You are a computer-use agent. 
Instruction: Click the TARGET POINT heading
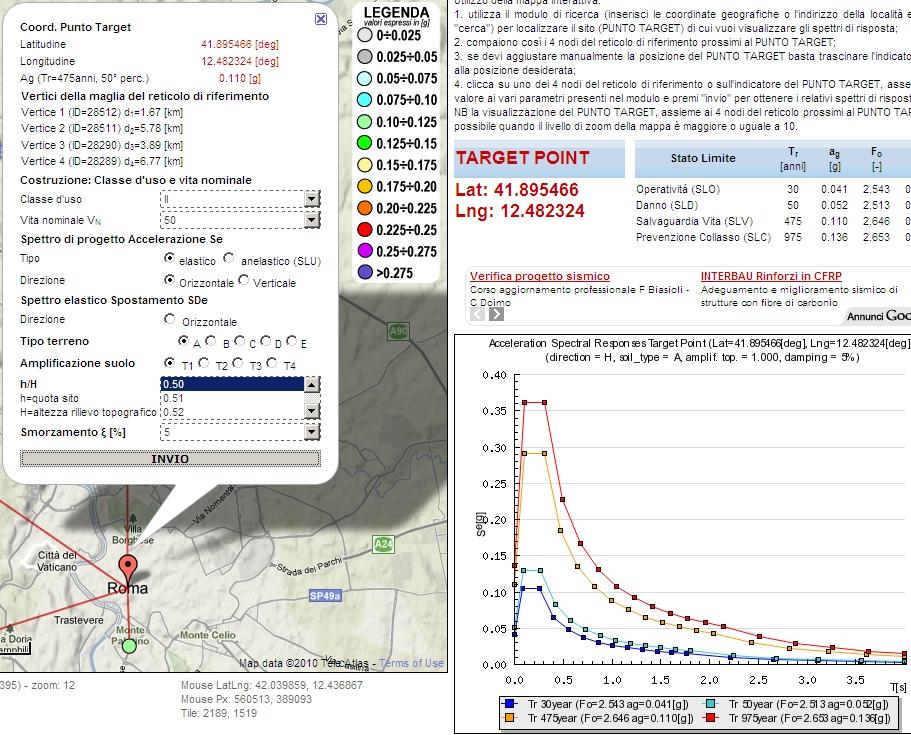[x=523, y=158]
